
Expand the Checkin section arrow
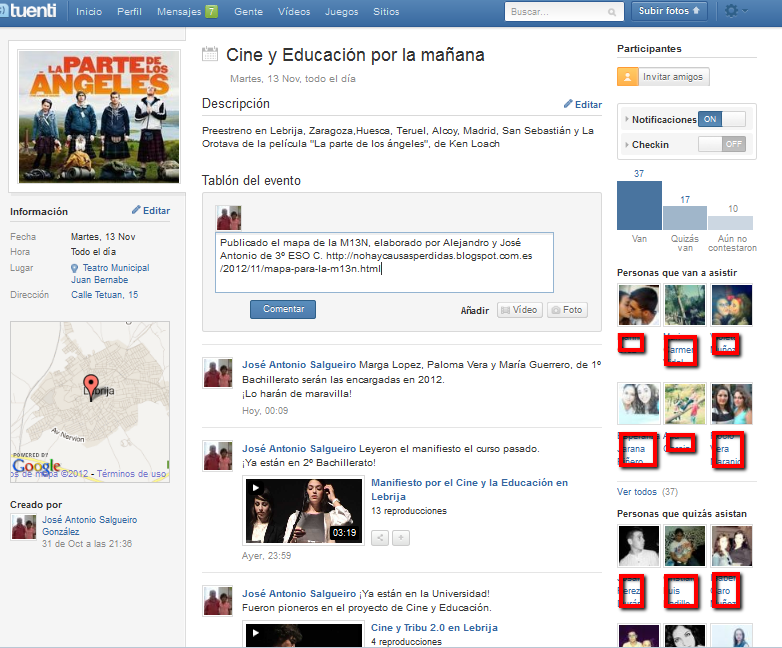pos(626,145)
